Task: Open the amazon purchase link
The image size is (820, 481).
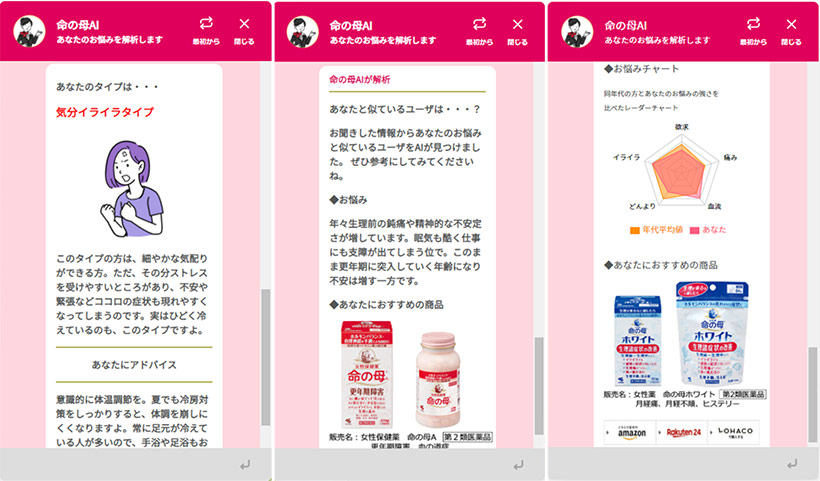Action: [x=630, y=432]
